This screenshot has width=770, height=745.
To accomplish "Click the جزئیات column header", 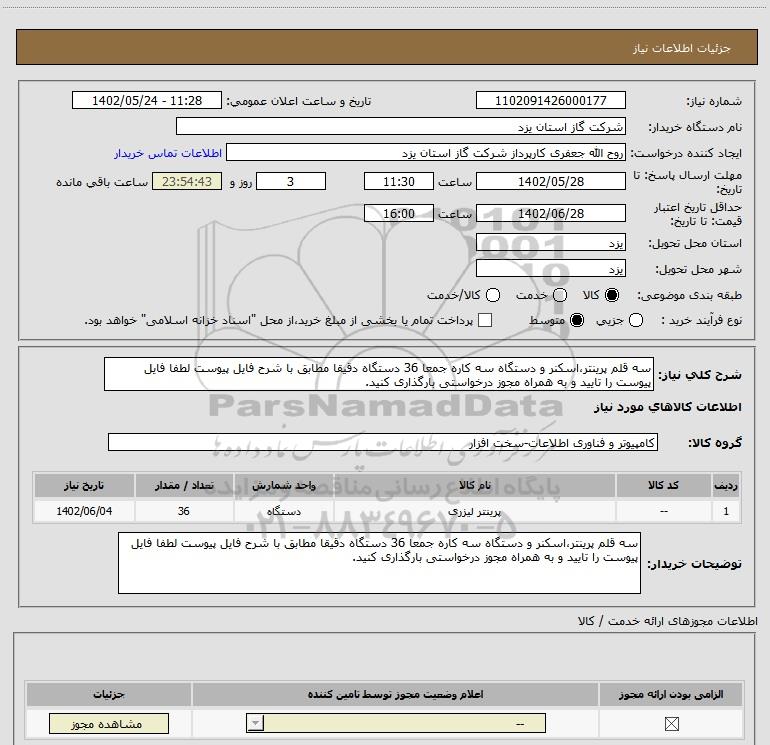I will tap(109, 694).
